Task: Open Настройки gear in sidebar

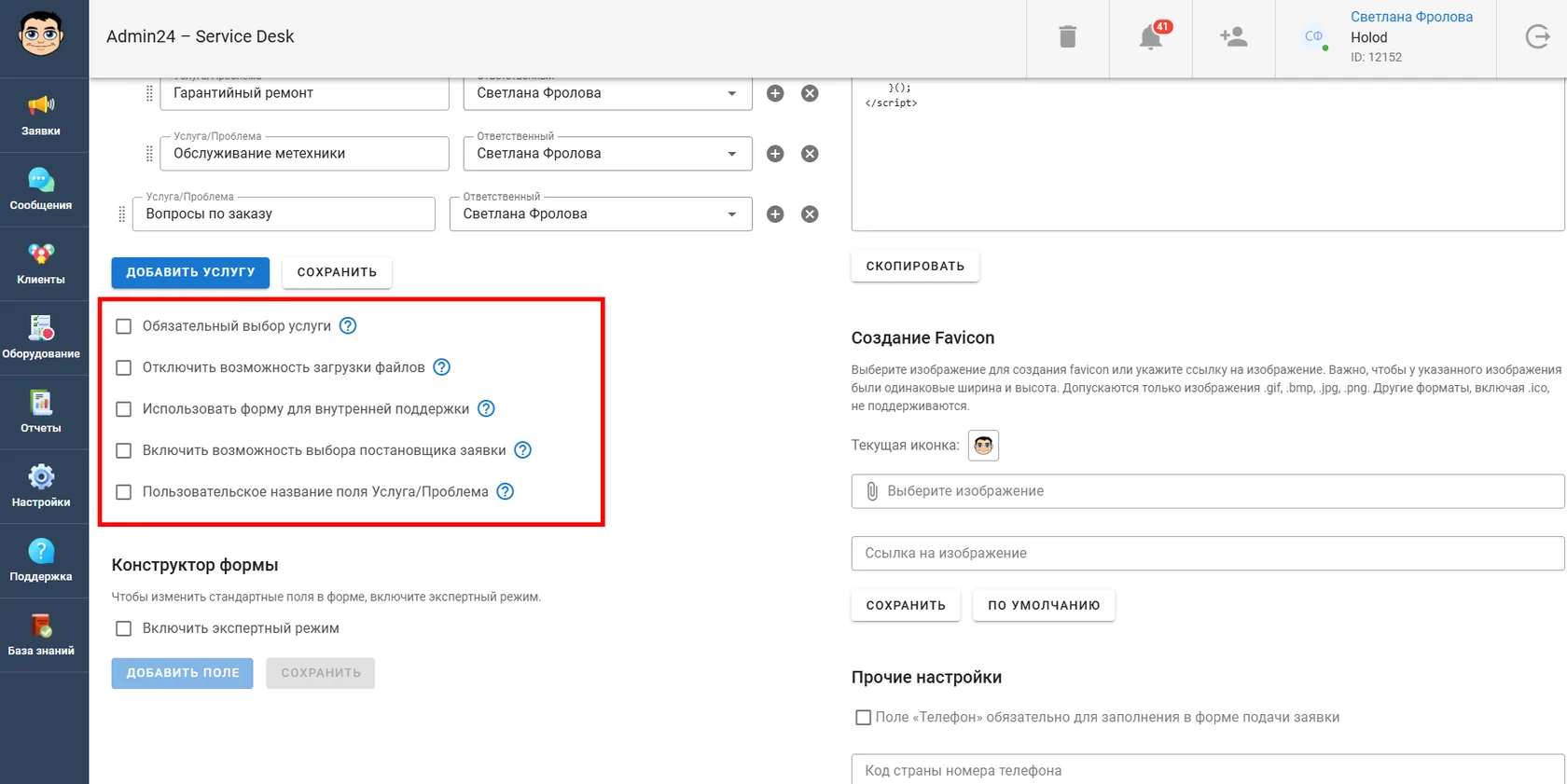Action: [x=41, y=487]
